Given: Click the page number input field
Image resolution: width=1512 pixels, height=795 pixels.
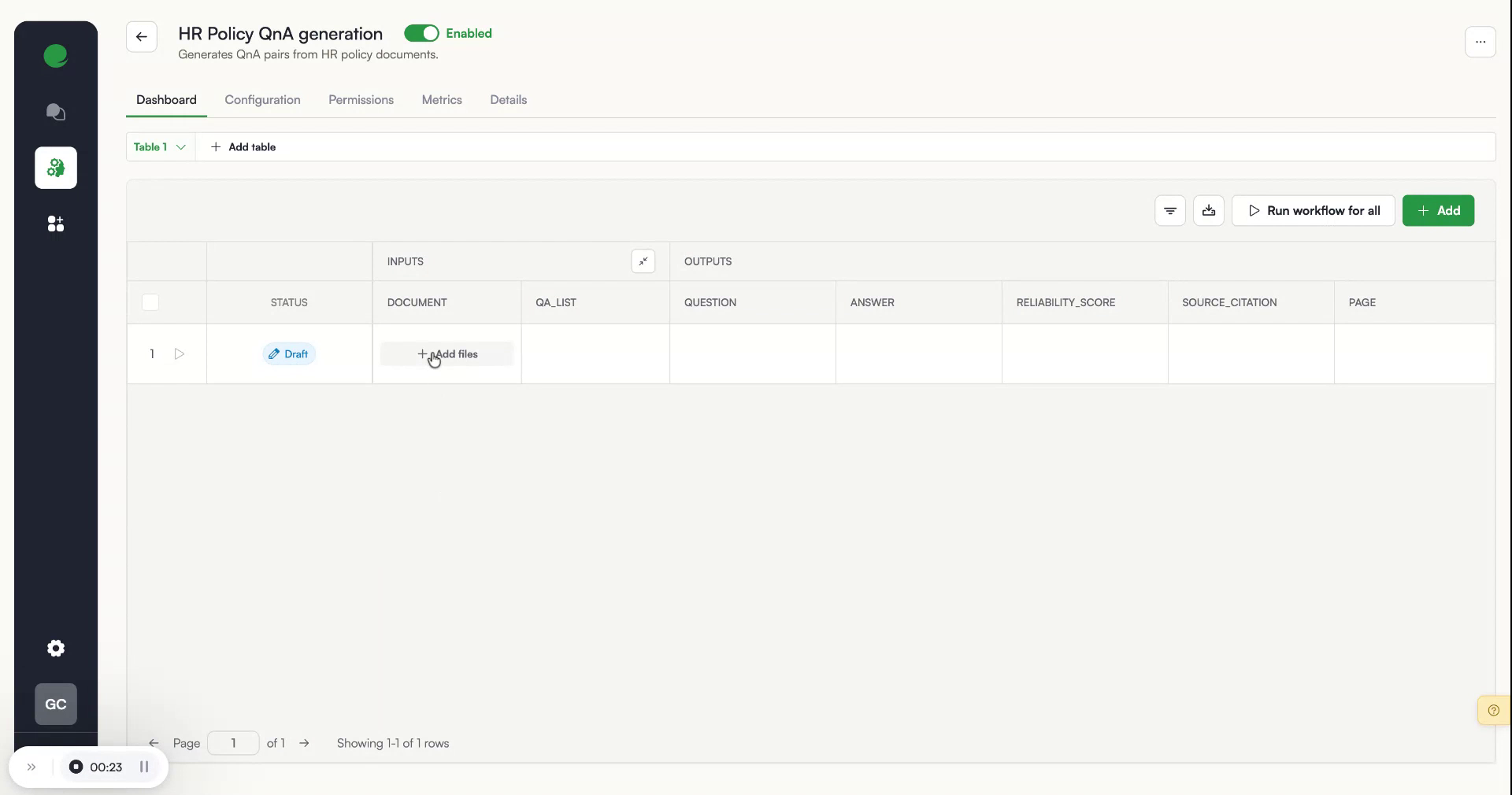Looking at the screenshot, I should (x=233, y=743).
